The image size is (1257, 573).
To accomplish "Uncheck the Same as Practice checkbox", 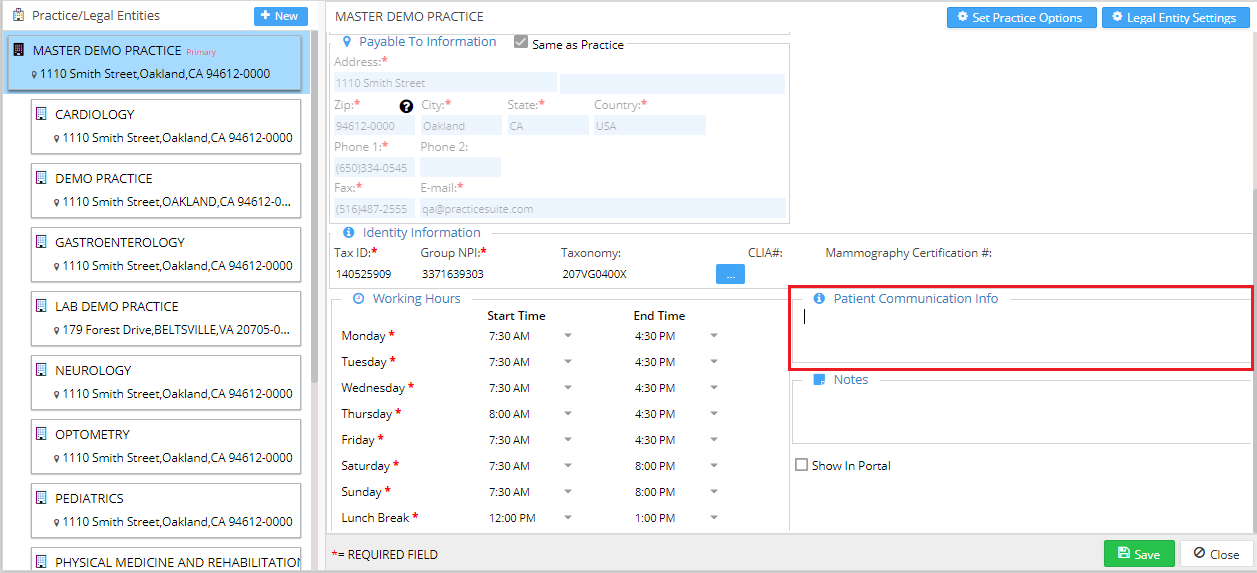I will (x=521, y=42).
